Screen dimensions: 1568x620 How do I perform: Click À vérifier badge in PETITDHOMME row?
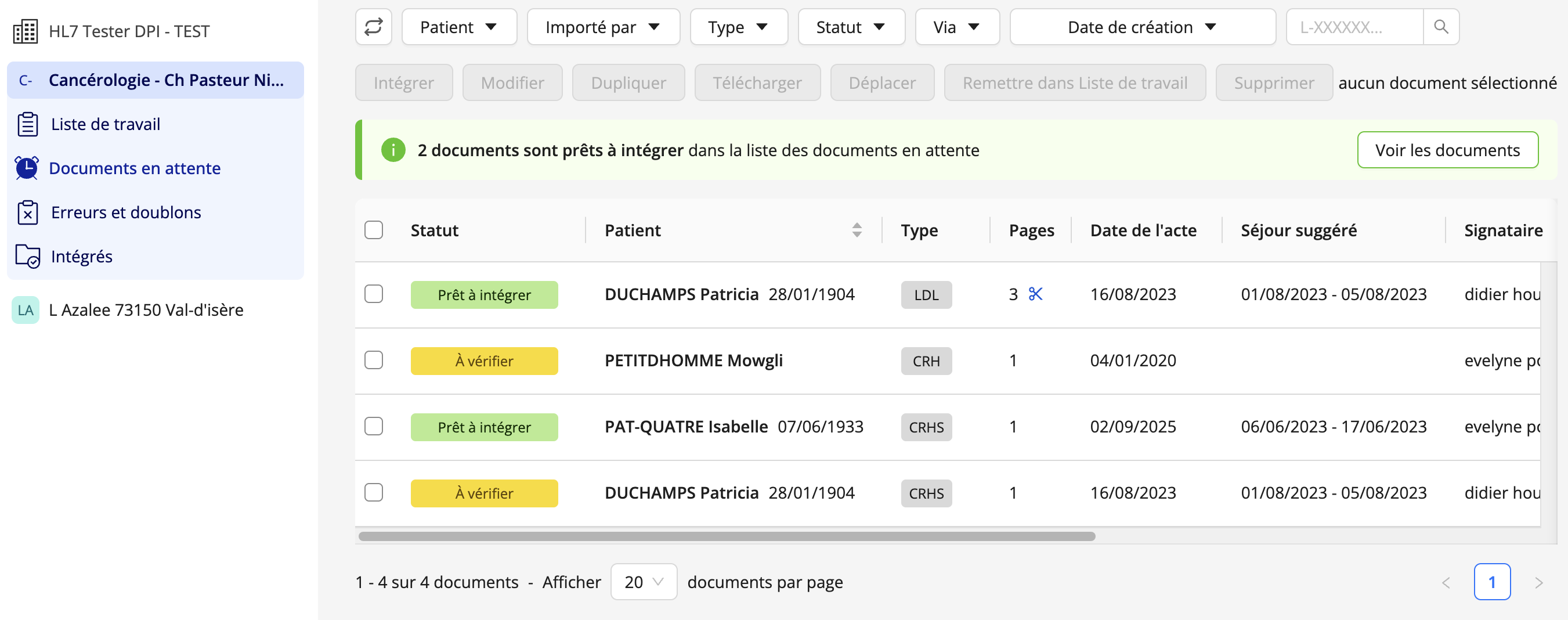coord(484,361)
